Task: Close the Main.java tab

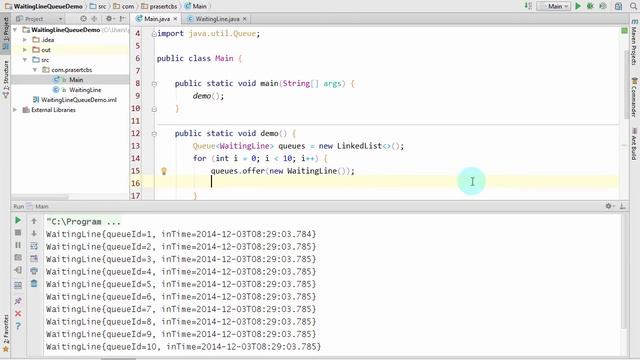Action: [176, 19]
